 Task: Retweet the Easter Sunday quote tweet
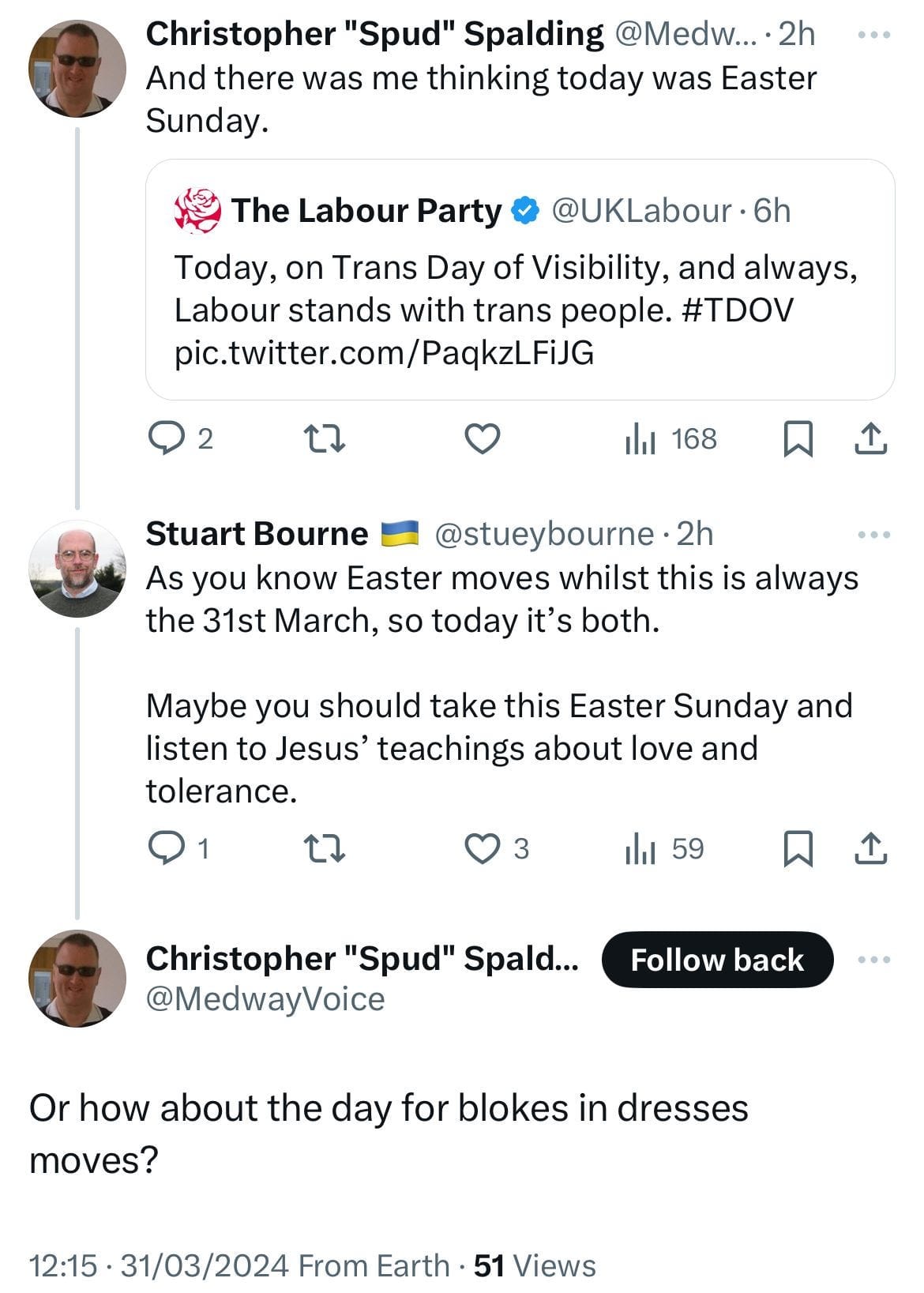[325, 438]
